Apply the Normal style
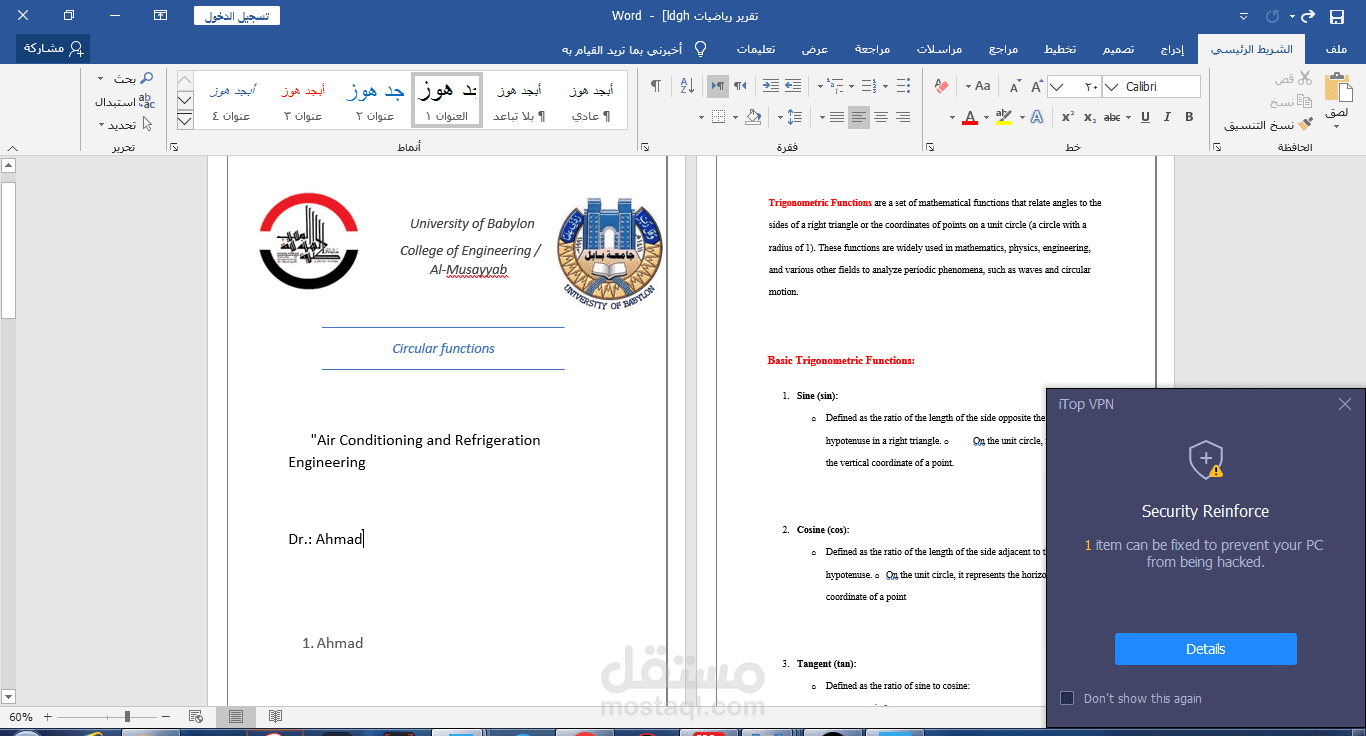The width and height of the screenshot is (1366, 736). 591,100
